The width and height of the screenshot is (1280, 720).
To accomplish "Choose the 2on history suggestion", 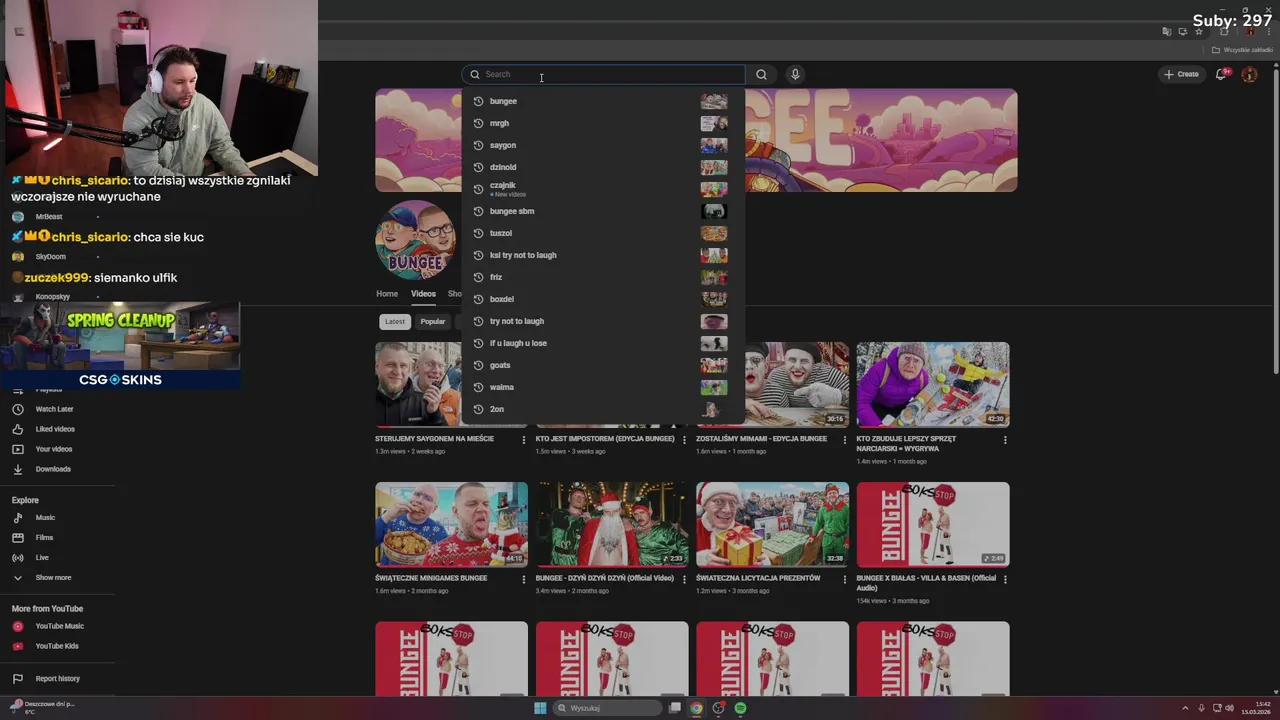I will point(604,409).
